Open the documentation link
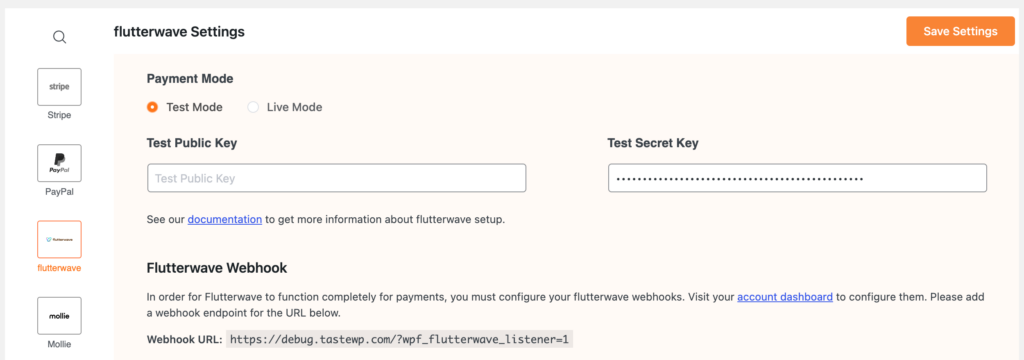Image resolution: width=1024 pixels, height=360 pixels. [x=225, y=220]
